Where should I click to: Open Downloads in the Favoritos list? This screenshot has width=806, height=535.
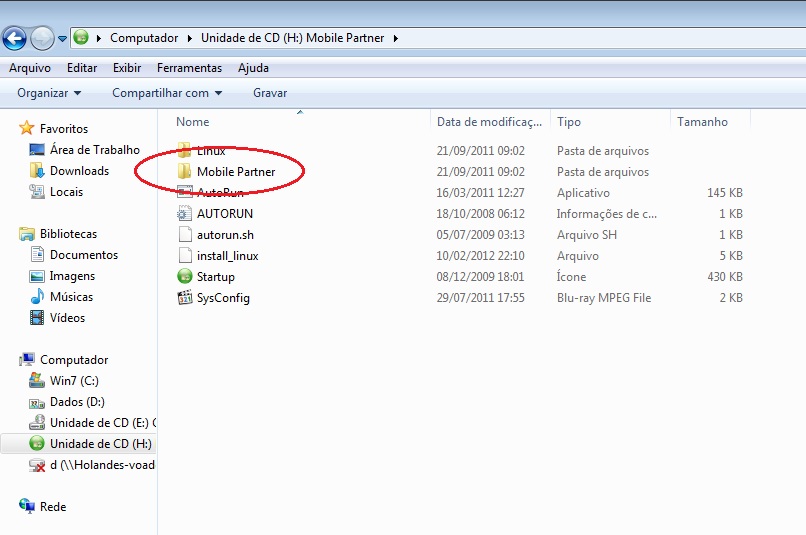click(79, 171)
